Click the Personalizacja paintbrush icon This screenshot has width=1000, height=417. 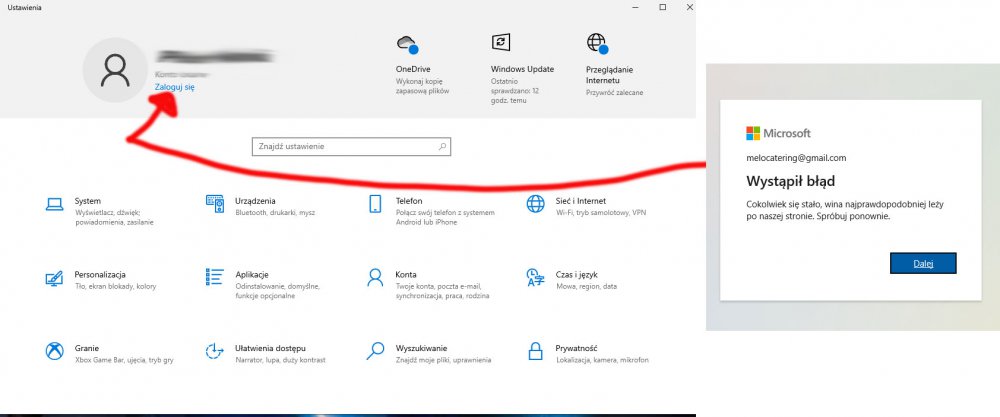(54, 277)
